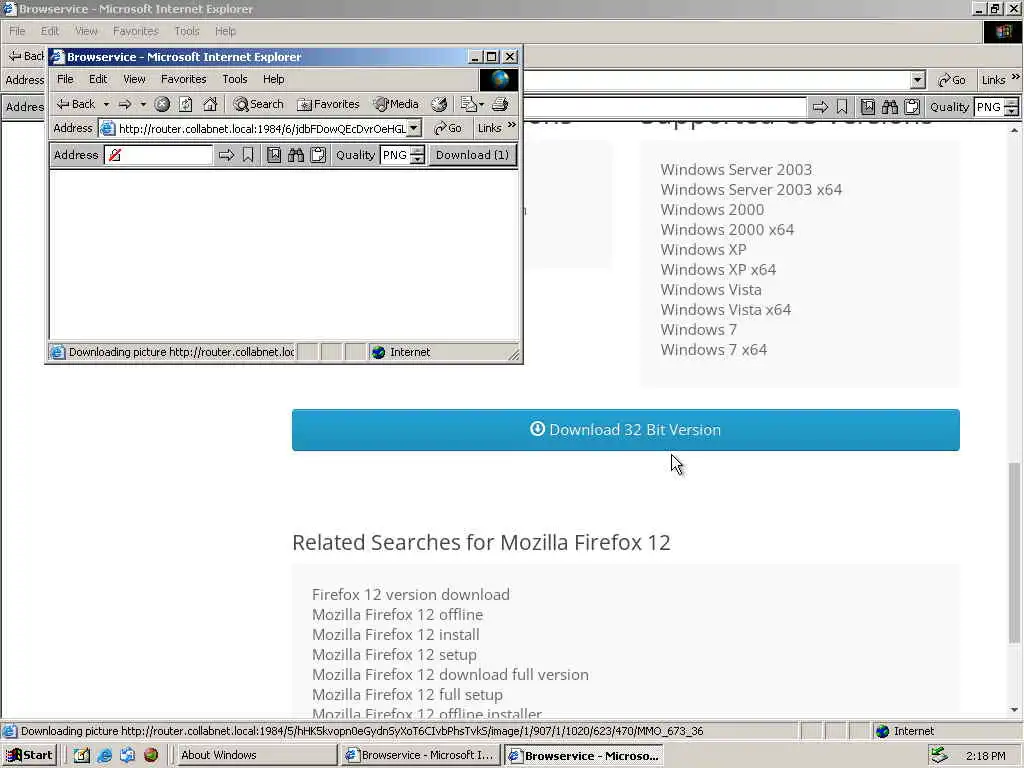The image size is (1024, 768).
Task: Click the Refresh icon in front window toolbar
Action: point(185,104)
